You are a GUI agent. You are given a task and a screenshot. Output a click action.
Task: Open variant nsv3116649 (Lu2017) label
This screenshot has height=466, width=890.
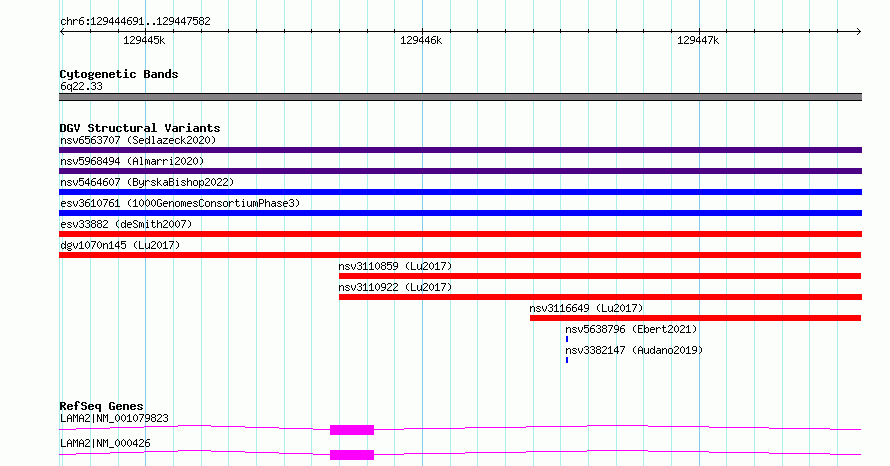pyautogui.click(x=586, y=308)
